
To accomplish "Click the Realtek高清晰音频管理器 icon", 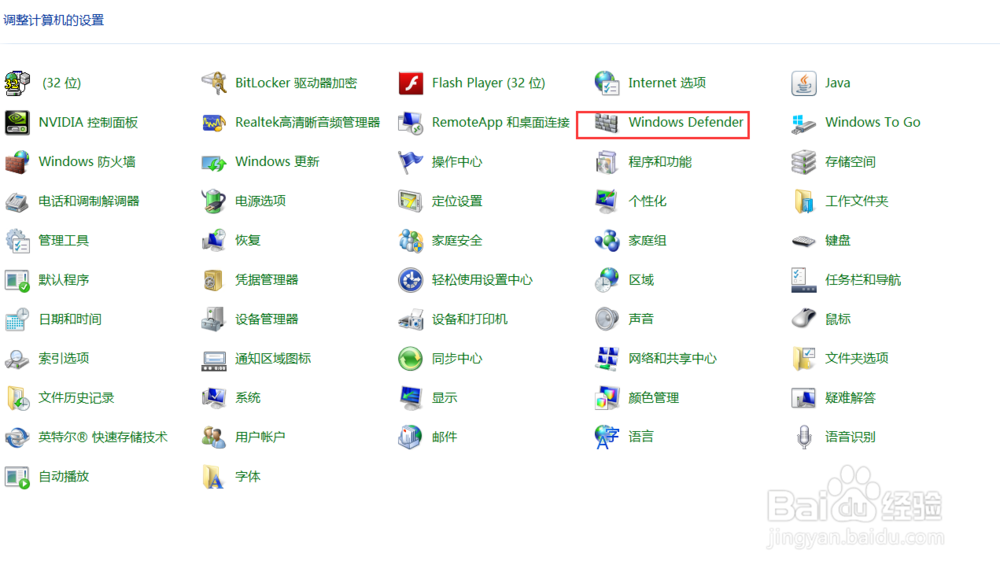I will pyautogui.click(x=214, y=122).
